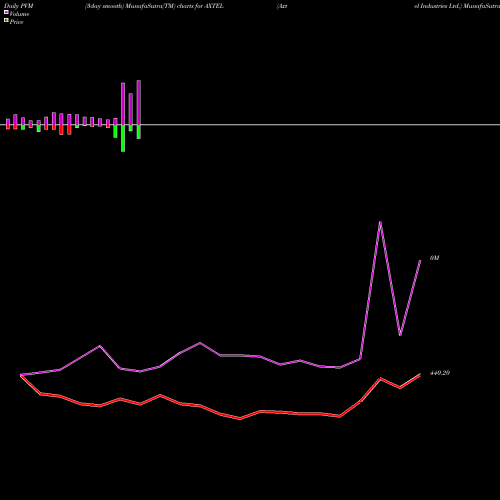Click the magenta Volume legend swatch
Viewport: 500px width, 500px height.
click(6, 12)
